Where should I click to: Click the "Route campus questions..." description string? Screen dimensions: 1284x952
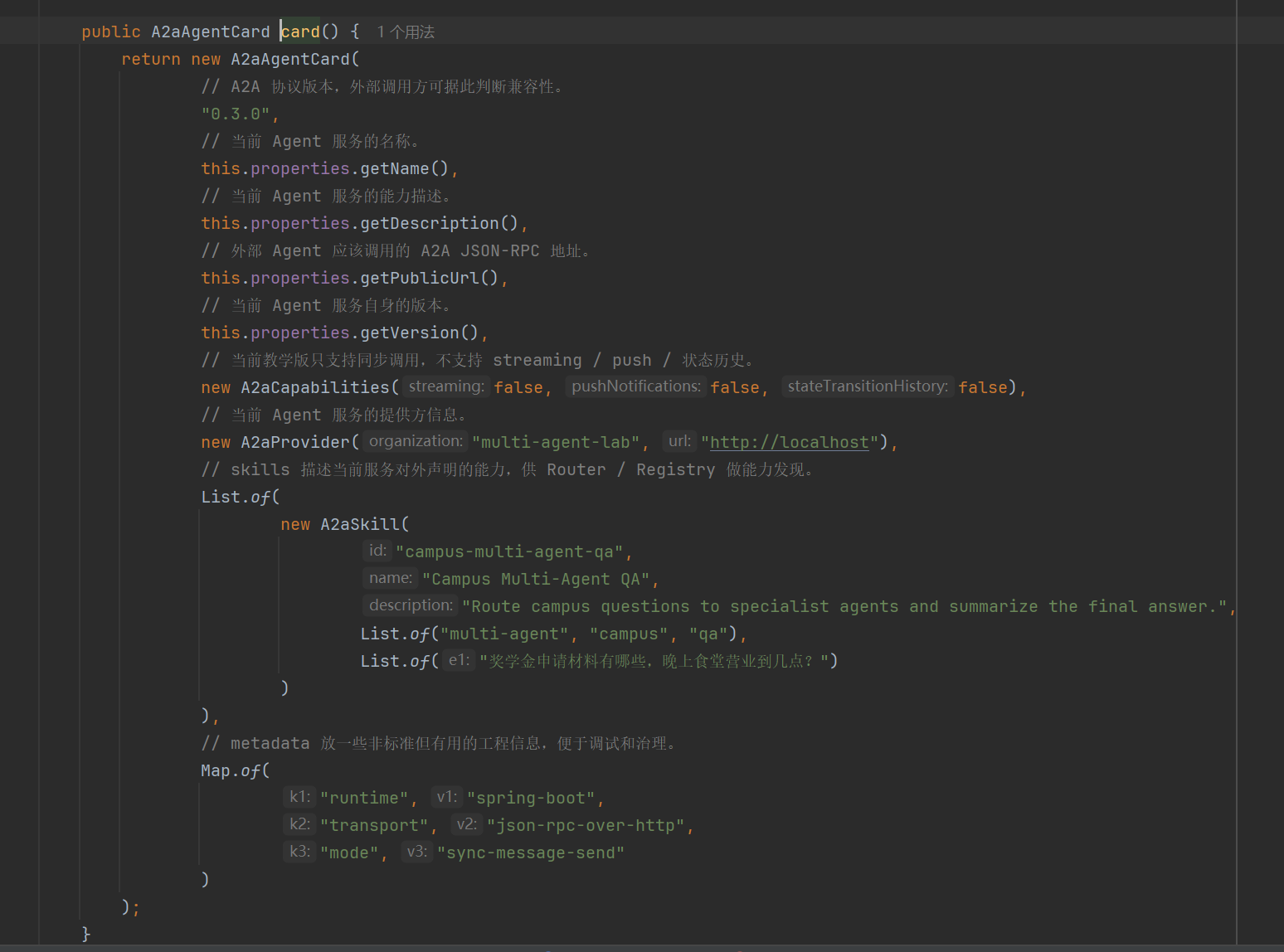(x=844, y=606)
